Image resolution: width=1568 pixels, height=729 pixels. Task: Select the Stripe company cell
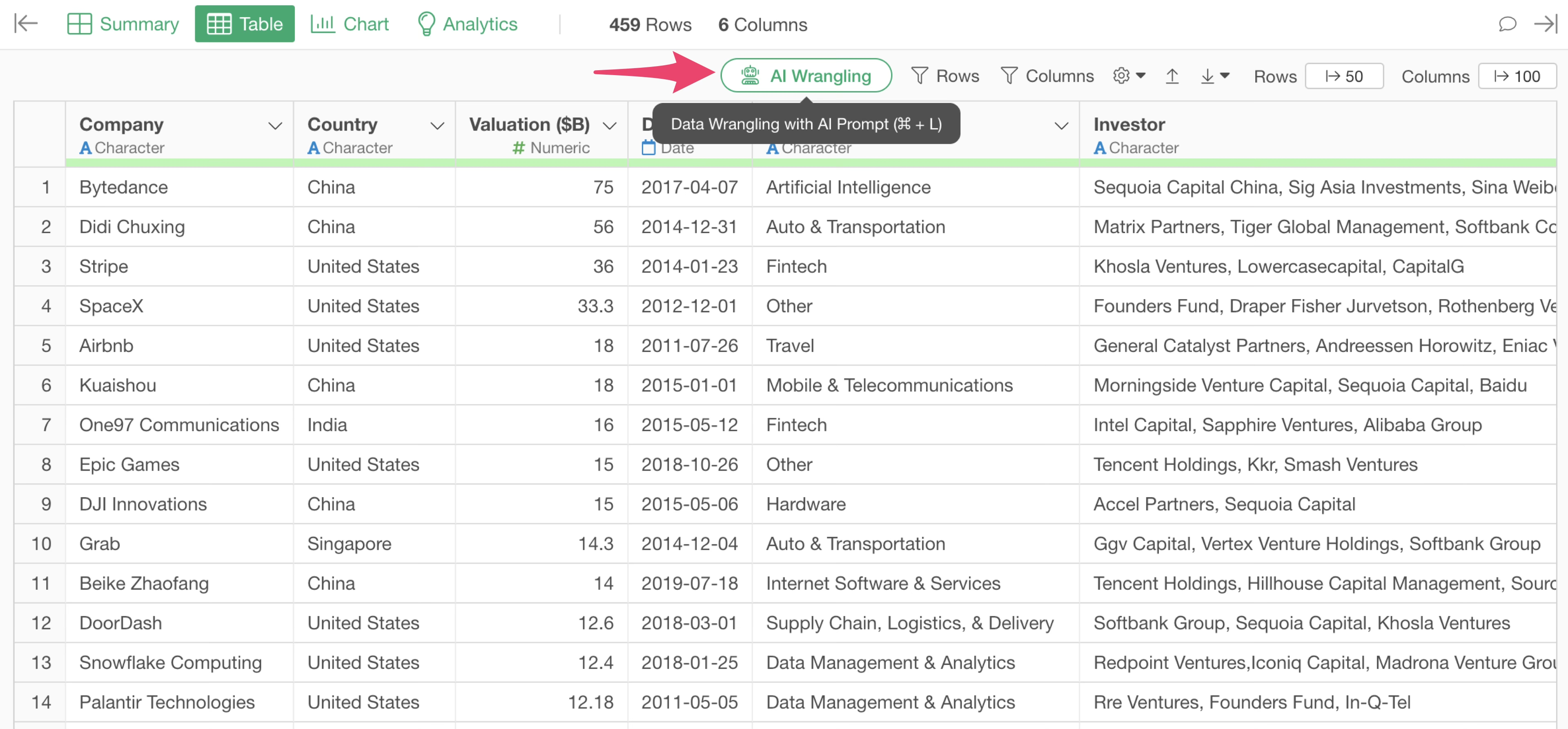180,266
